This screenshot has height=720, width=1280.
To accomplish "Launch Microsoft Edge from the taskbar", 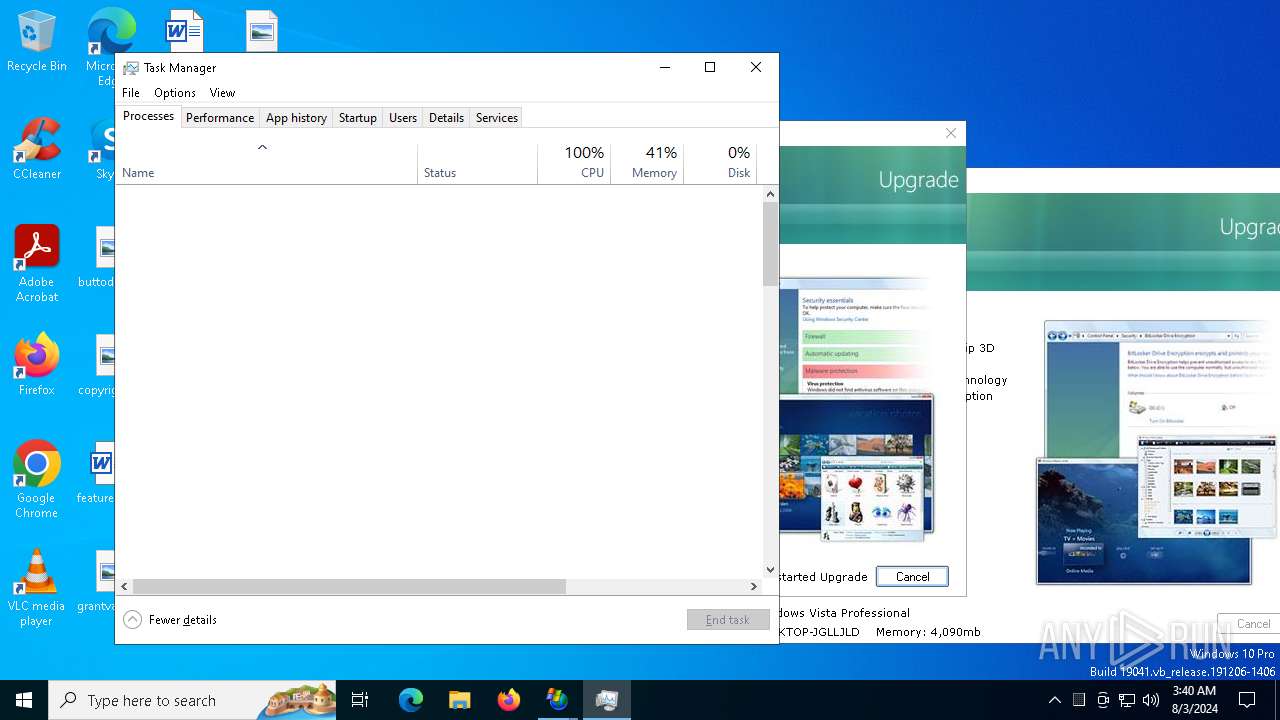I will pos(411,700).
